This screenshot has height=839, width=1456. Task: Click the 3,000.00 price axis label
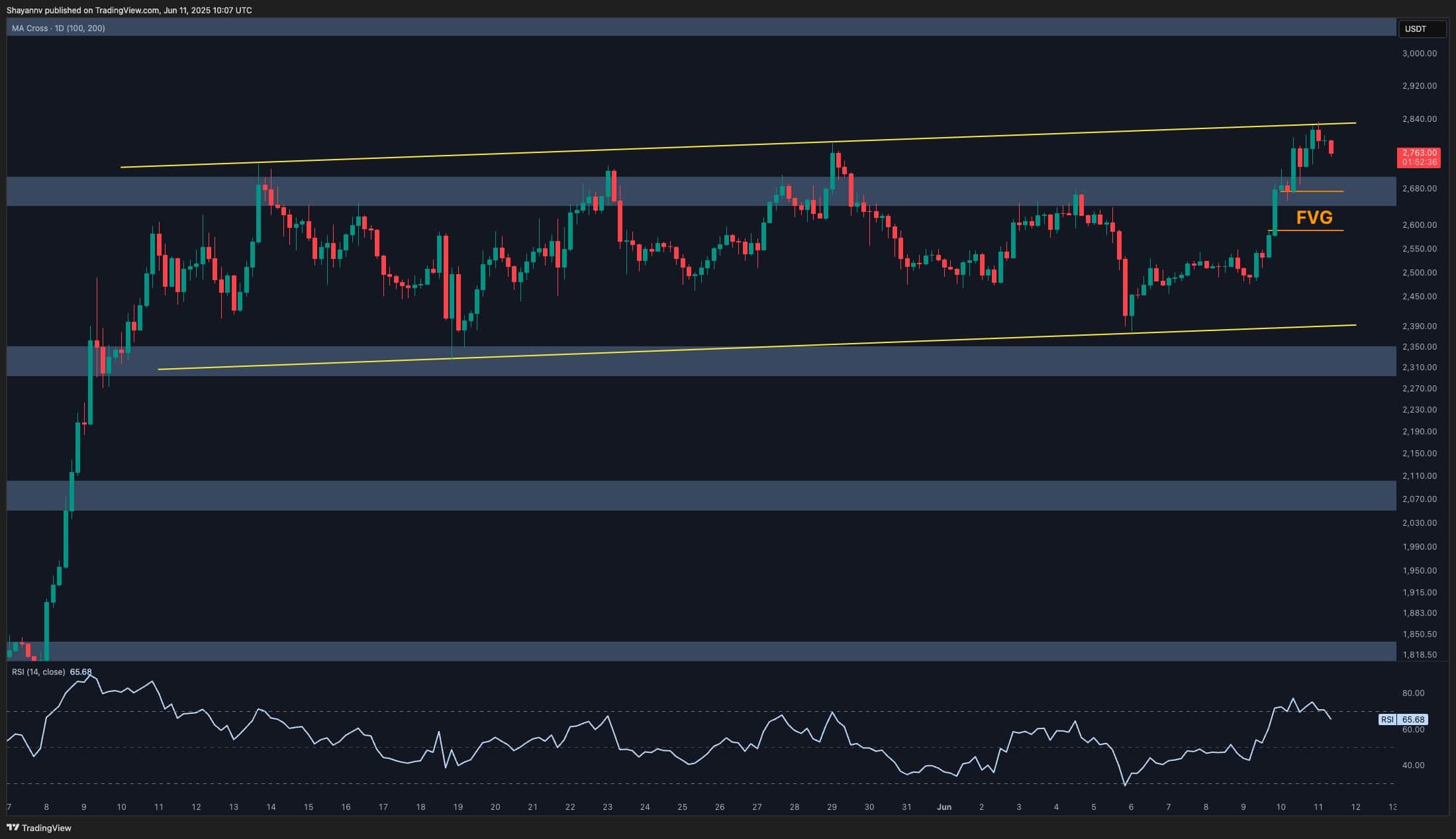[x=1419, y=53]
